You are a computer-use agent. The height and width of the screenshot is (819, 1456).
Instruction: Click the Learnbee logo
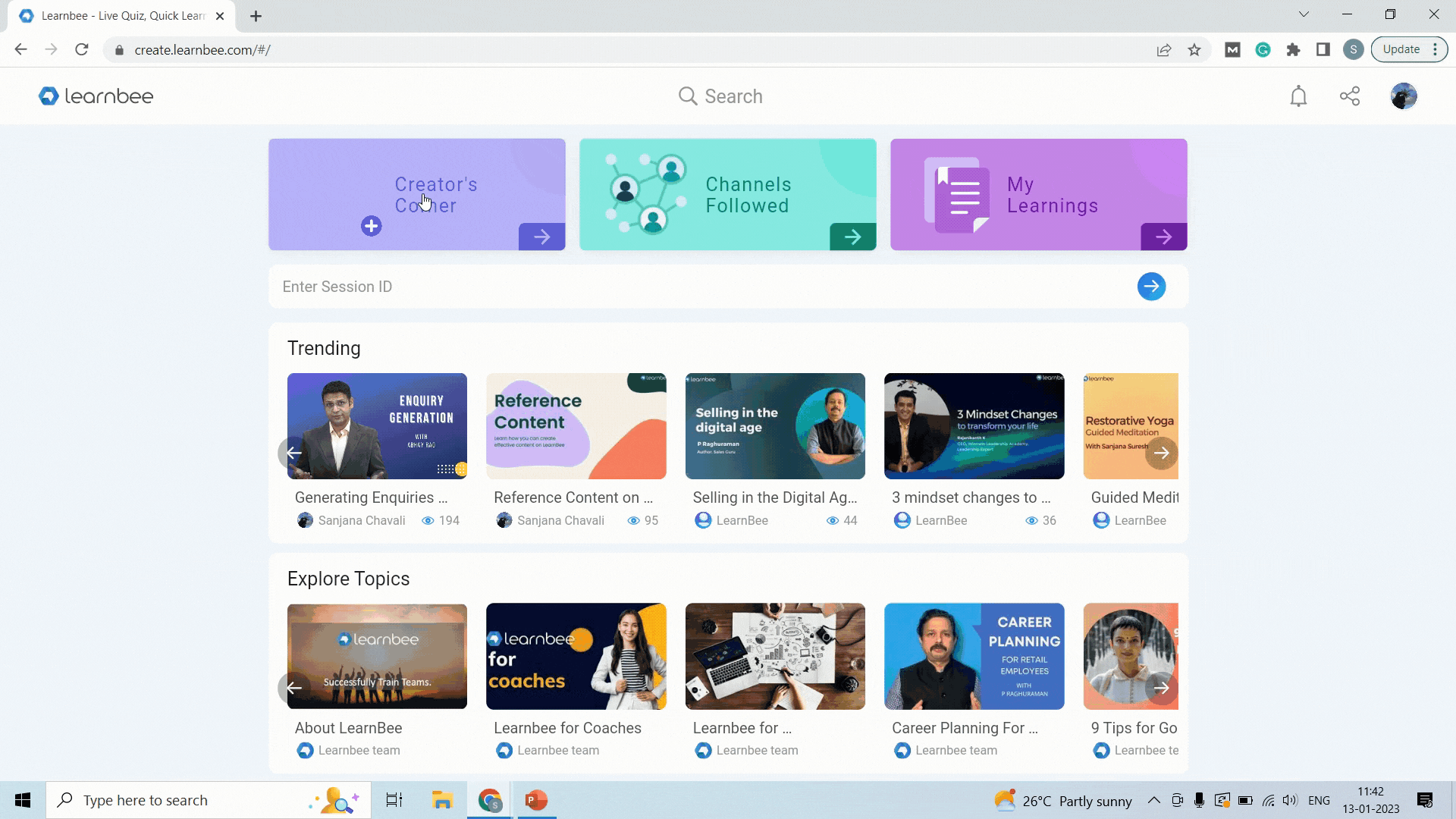tap(96, 96)
